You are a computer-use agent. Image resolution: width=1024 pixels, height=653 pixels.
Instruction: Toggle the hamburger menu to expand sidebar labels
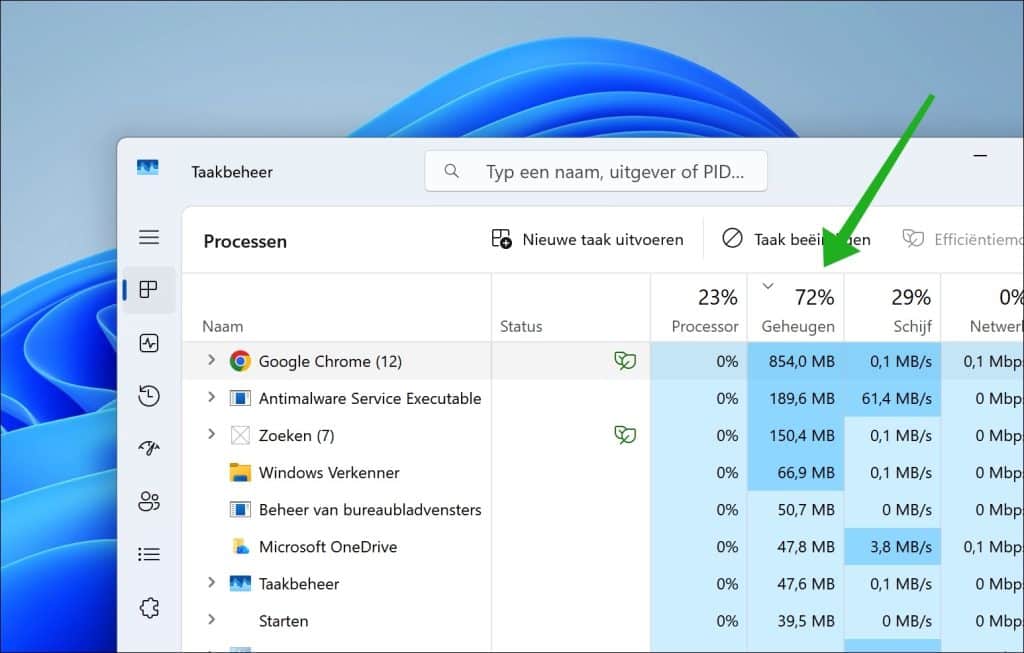(x=149, y=237)
